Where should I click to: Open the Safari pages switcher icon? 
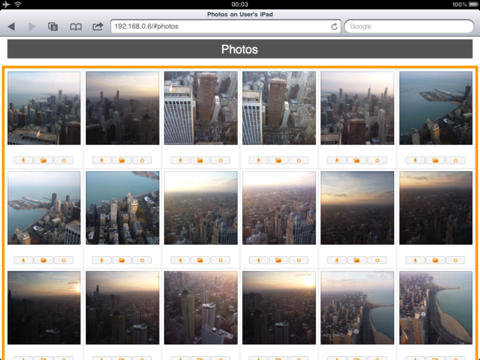53,26
